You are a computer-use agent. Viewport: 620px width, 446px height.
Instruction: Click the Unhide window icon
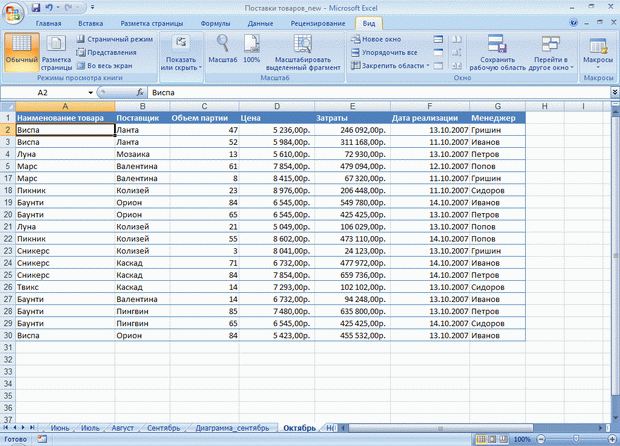438,66
